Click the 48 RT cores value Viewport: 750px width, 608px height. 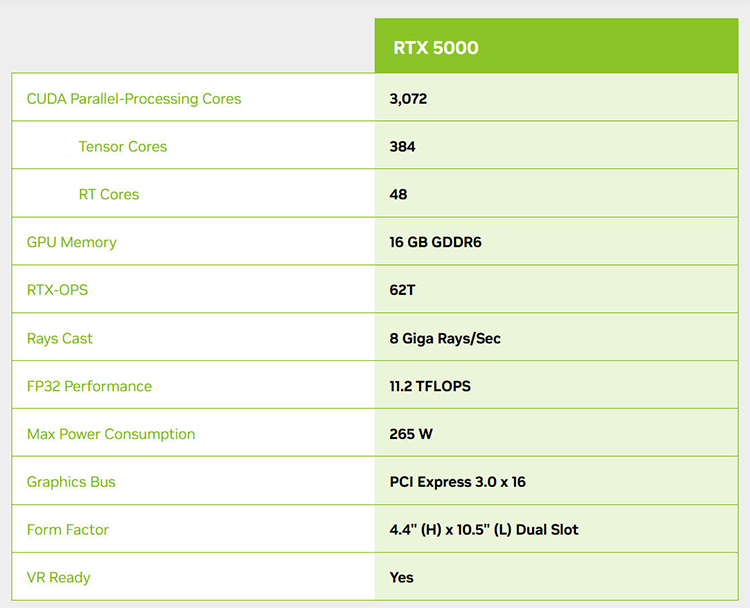pyautogui.click(x=398, y=194)
